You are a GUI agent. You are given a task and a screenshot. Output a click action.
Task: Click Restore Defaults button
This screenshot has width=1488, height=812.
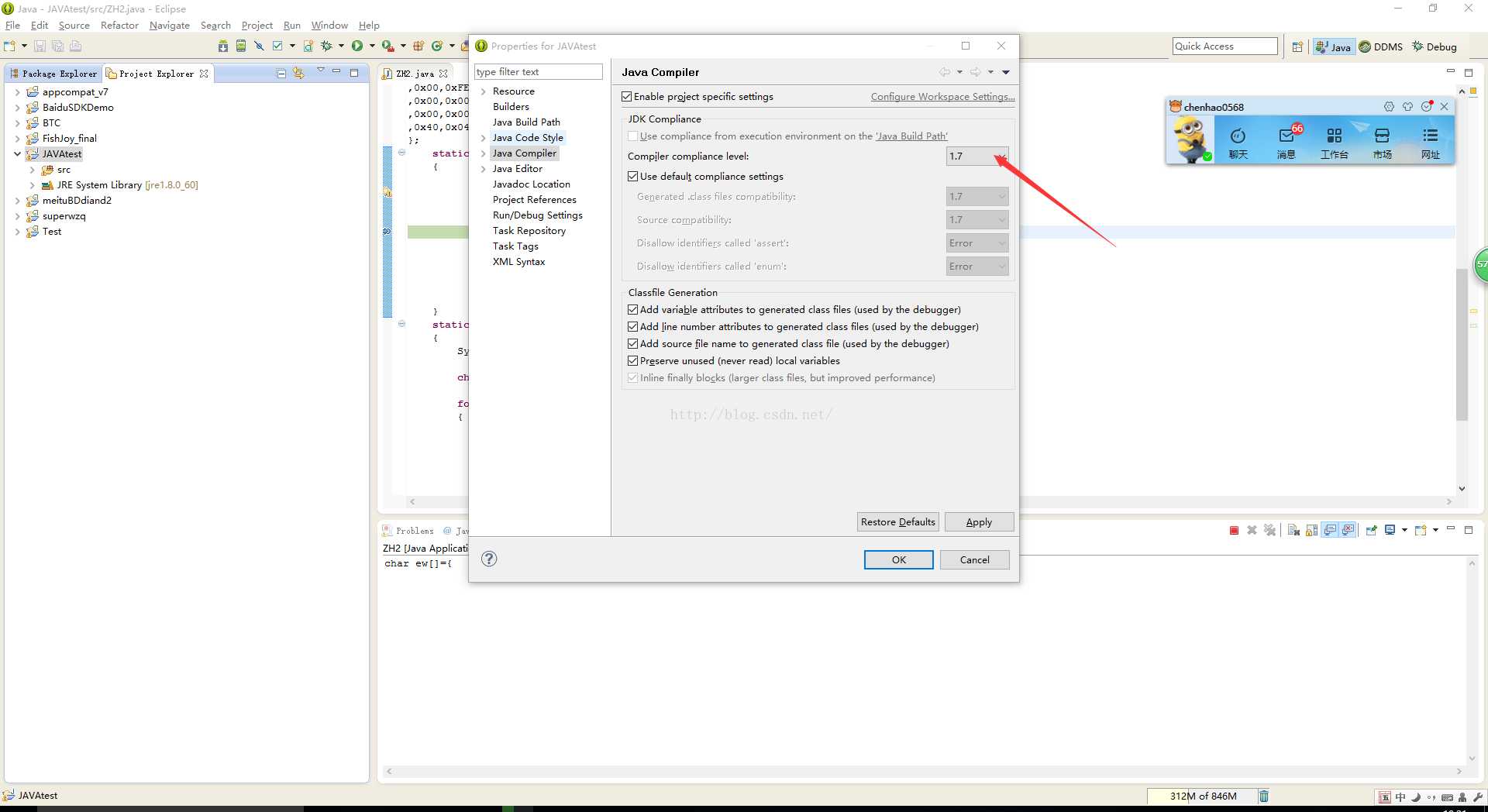pyautogui.click(x=898, y=522)
